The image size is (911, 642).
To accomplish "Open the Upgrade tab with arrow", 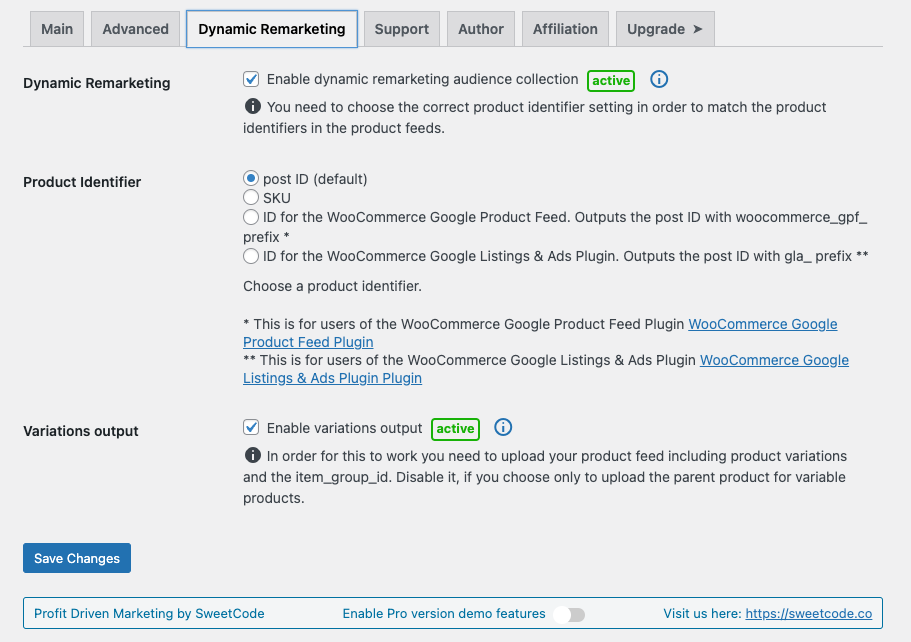I will [664, 29].
